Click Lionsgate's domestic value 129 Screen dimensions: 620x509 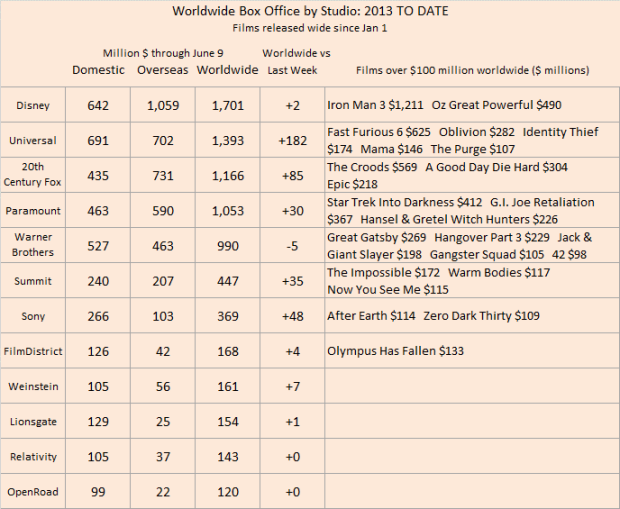tap(98, 422)
